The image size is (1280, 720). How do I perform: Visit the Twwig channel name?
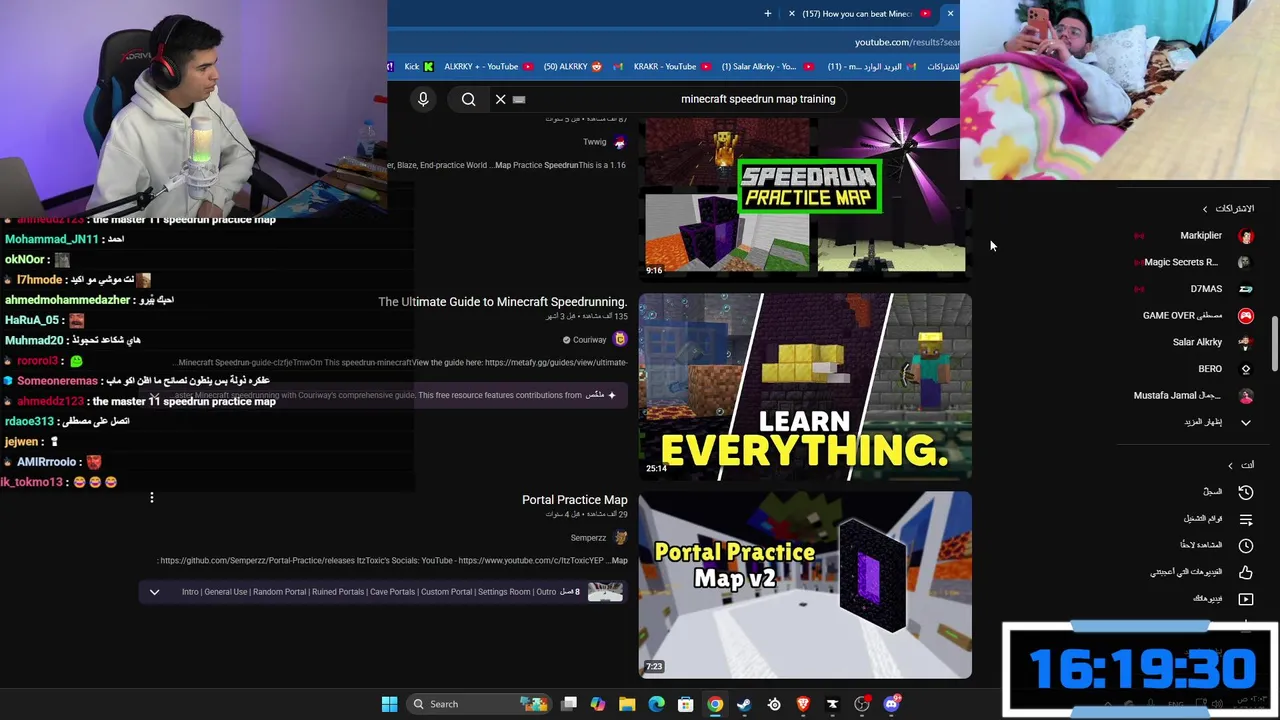click(x=594, y=142)
